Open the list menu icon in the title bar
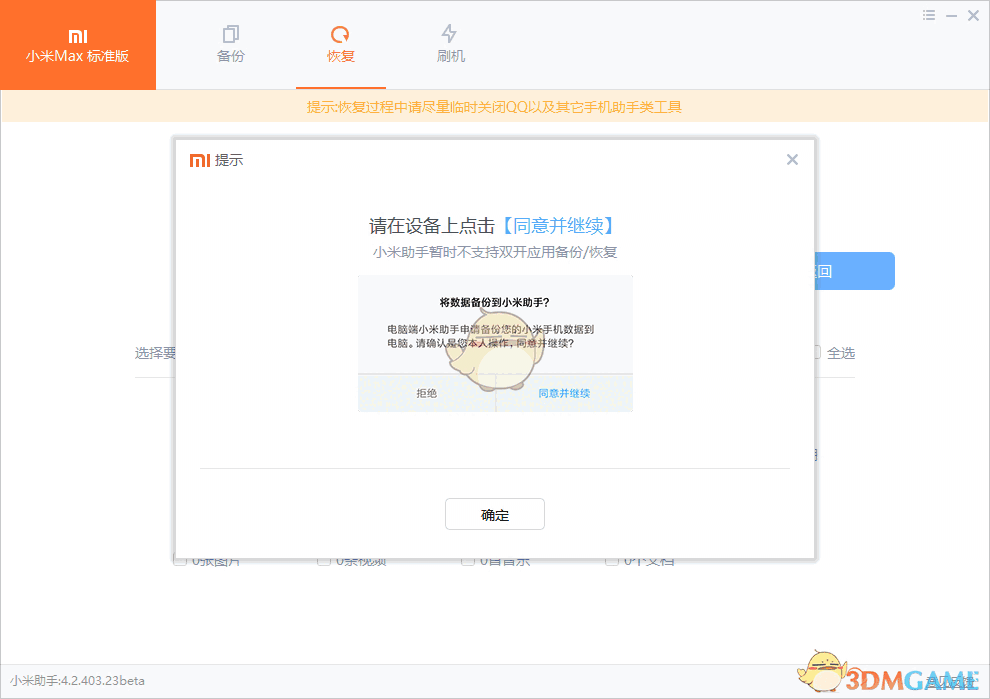 [928, 15]
